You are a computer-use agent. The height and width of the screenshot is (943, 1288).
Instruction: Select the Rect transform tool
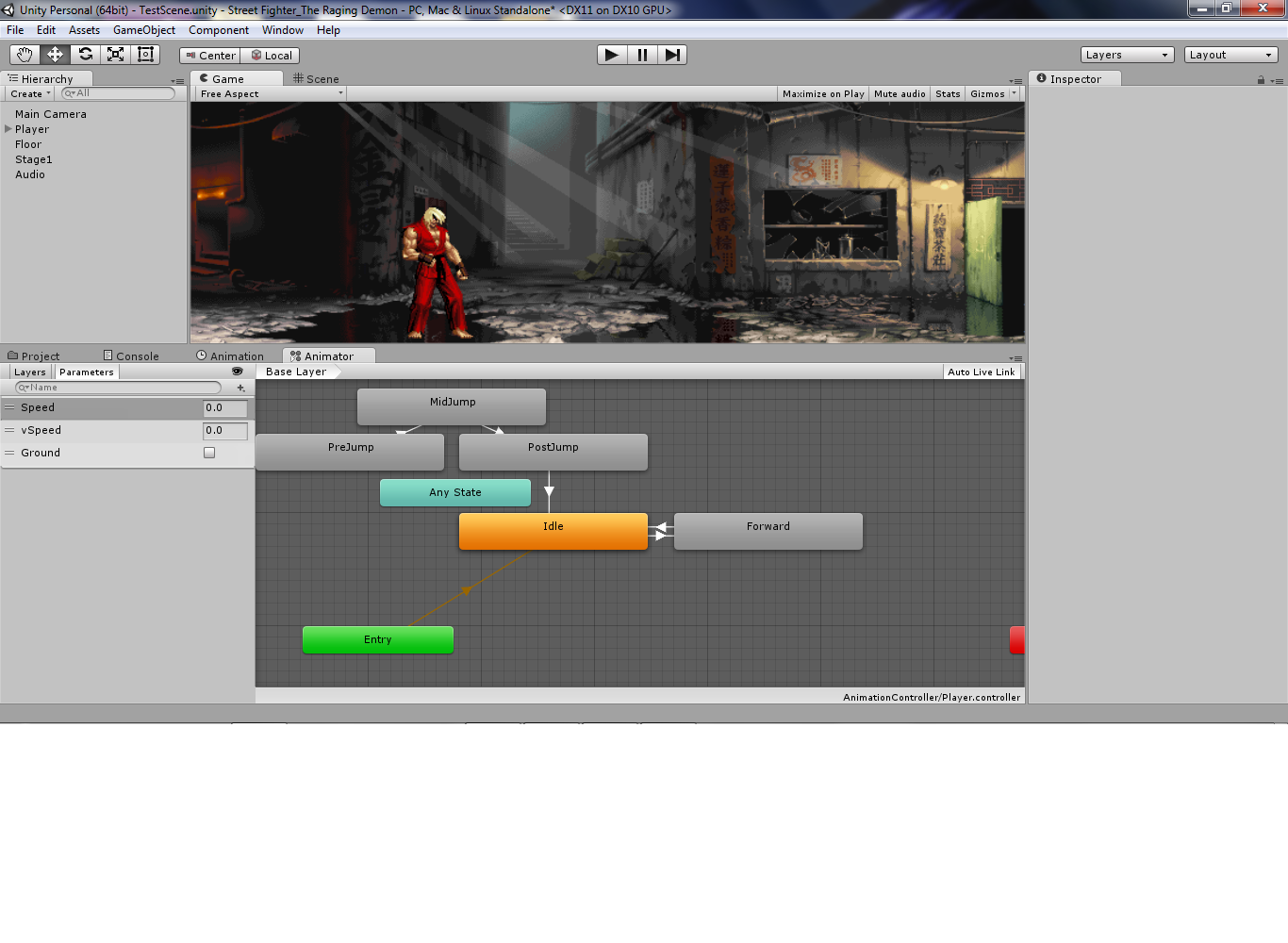[145, 55]
